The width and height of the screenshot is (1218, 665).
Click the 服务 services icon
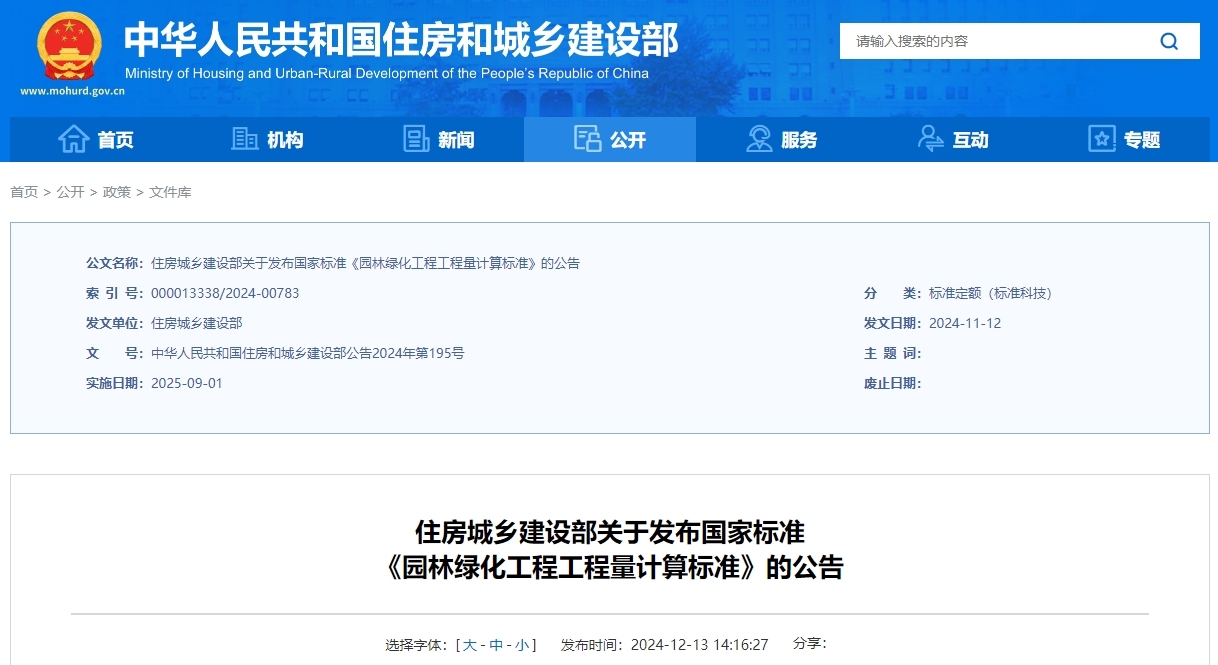click(x=758, y=139)
